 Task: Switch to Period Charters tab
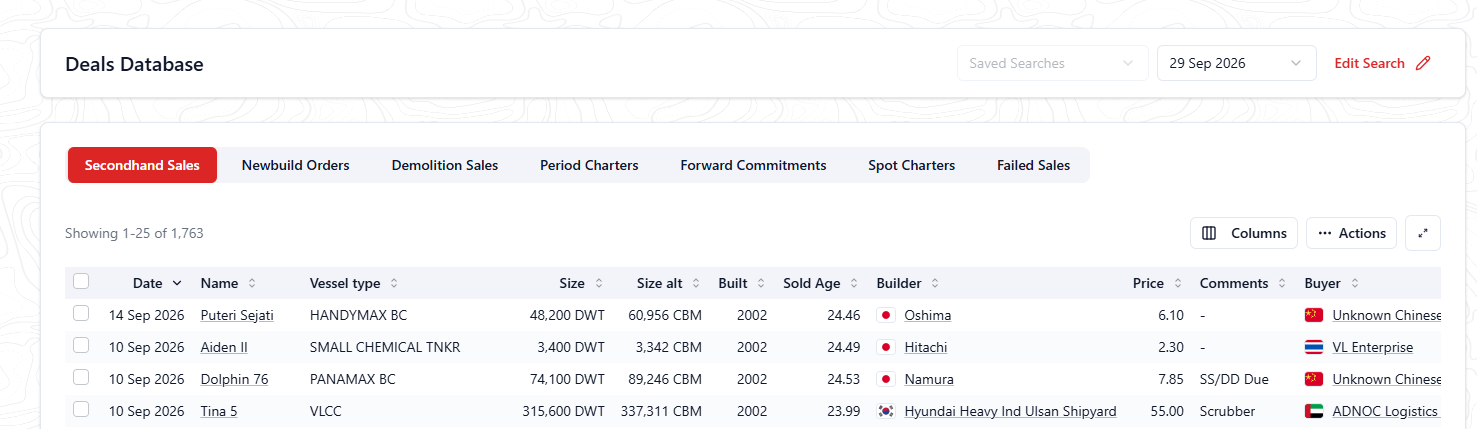pos(589,165)
